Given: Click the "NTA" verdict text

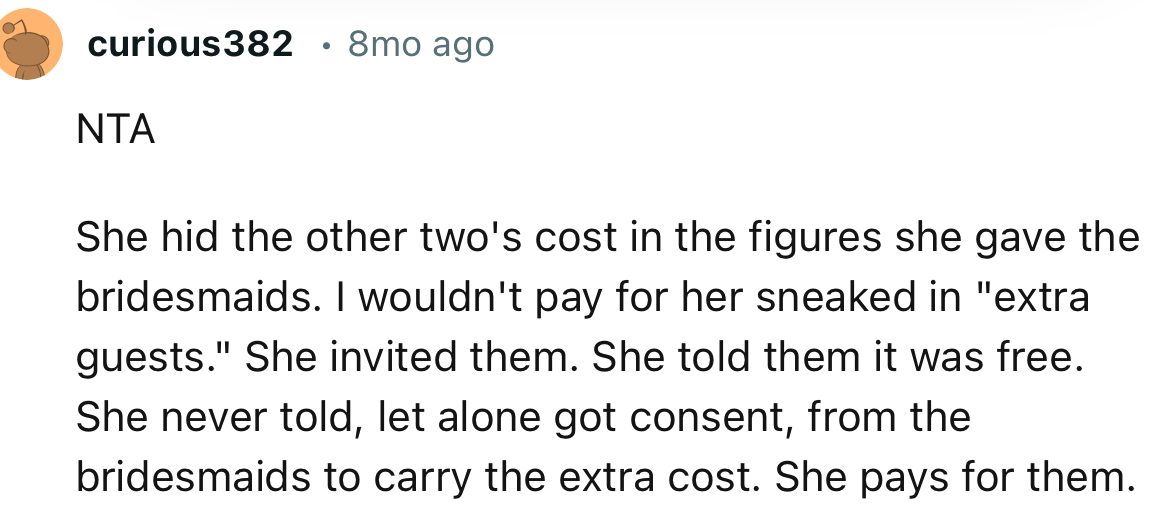Looking at the screenshot, I should point(116,130).
